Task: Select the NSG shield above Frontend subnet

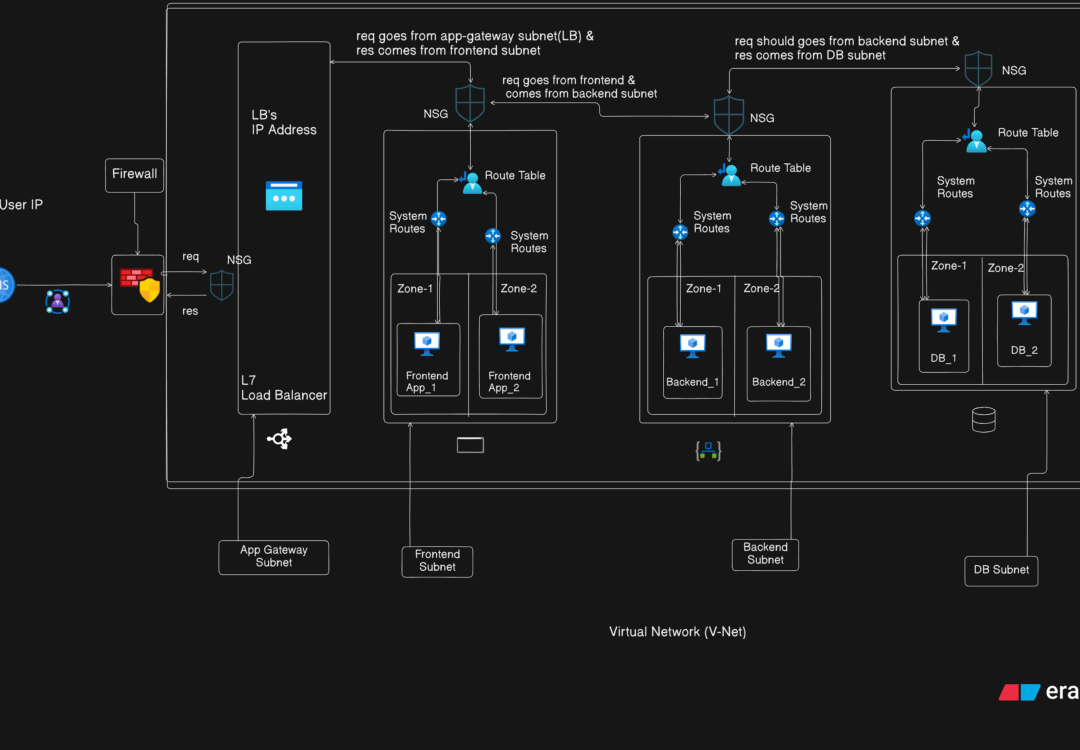Action: coord(470,104)
